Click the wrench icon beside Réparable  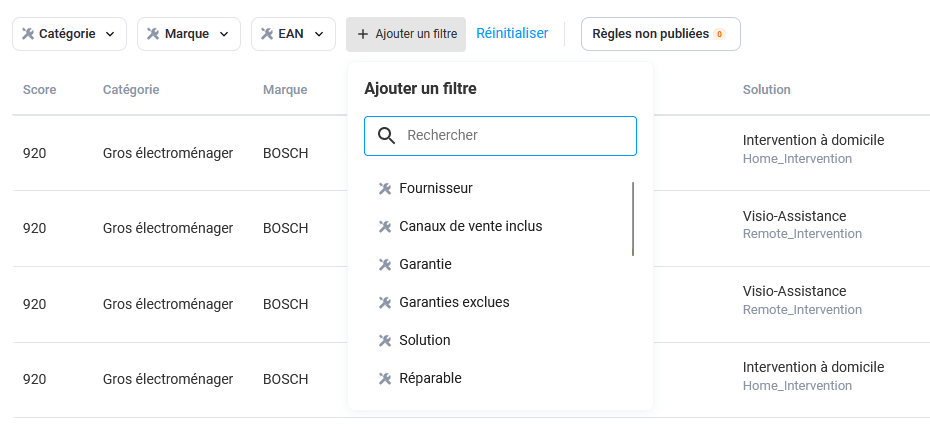click(x=384, y=378)
